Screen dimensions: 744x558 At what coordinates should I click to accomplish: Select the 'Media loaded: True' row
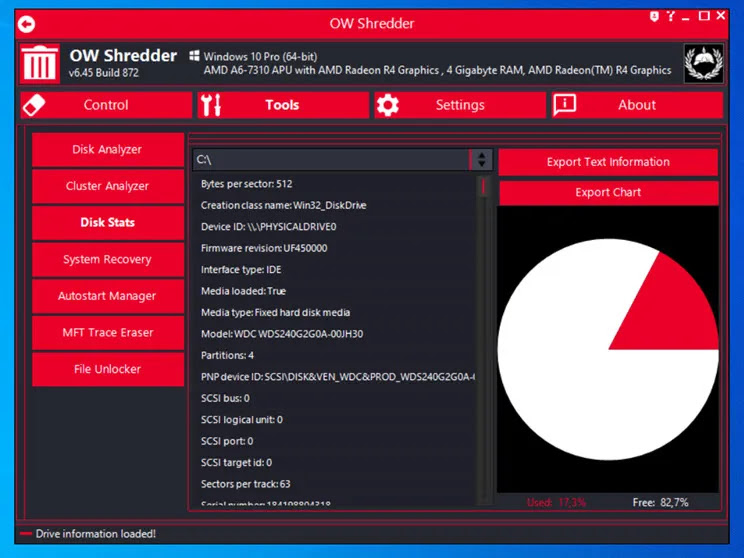(335, 291)
